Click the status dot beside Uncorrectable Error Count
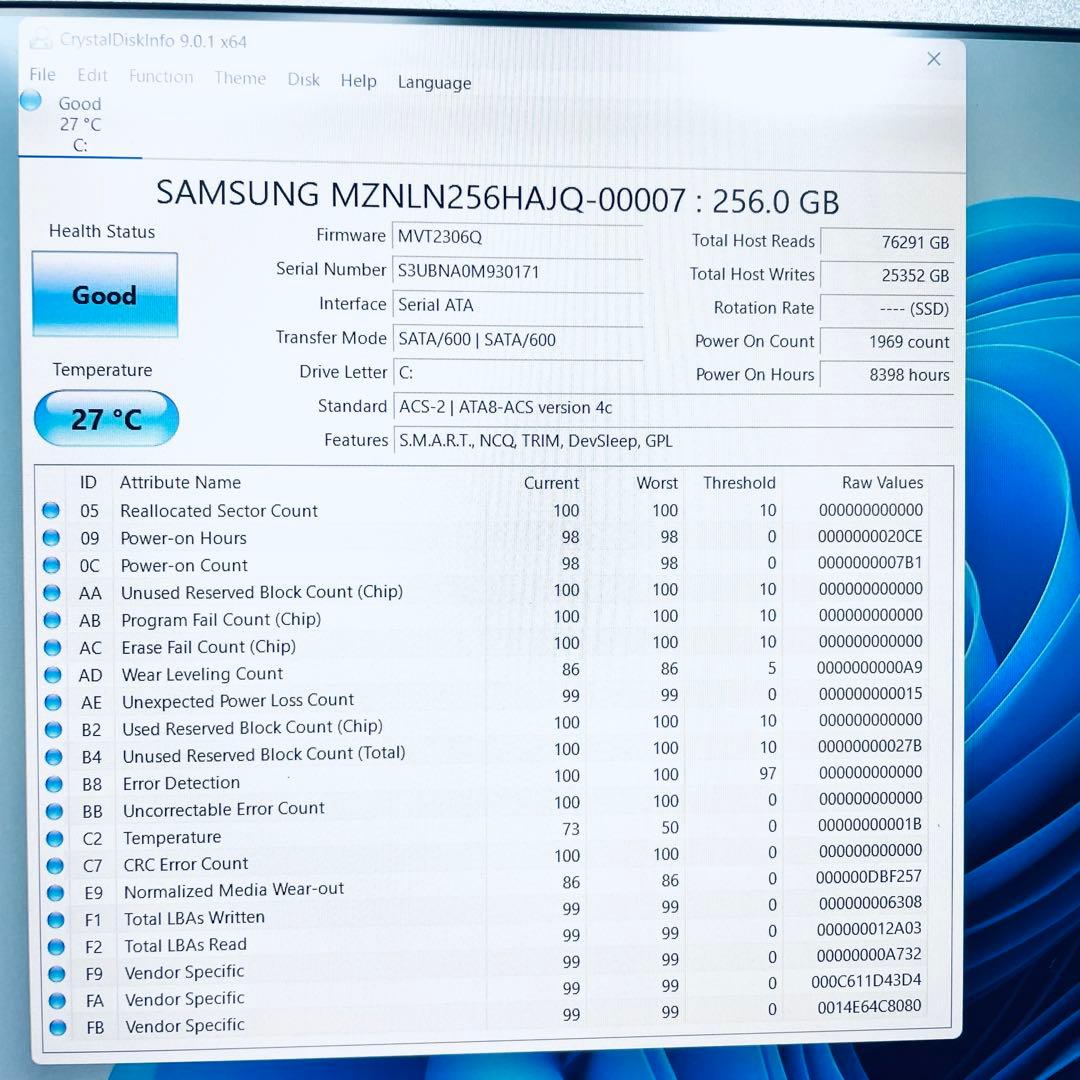 click(52, 811)
